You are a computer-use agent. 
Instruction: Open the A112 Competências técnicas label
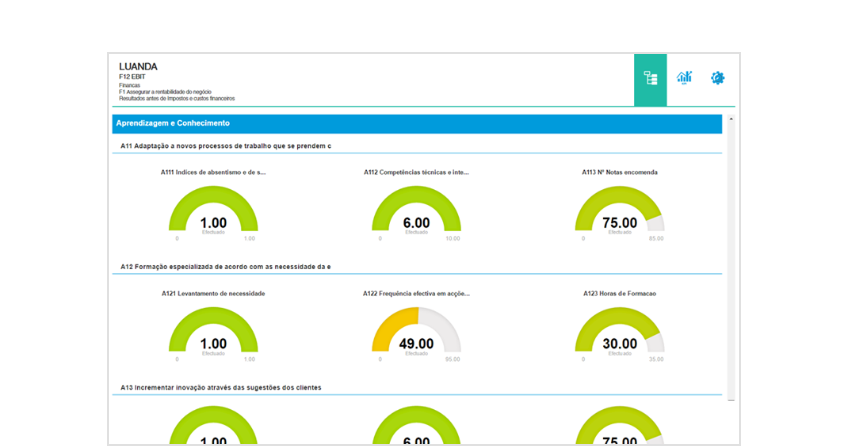(416, 172)
